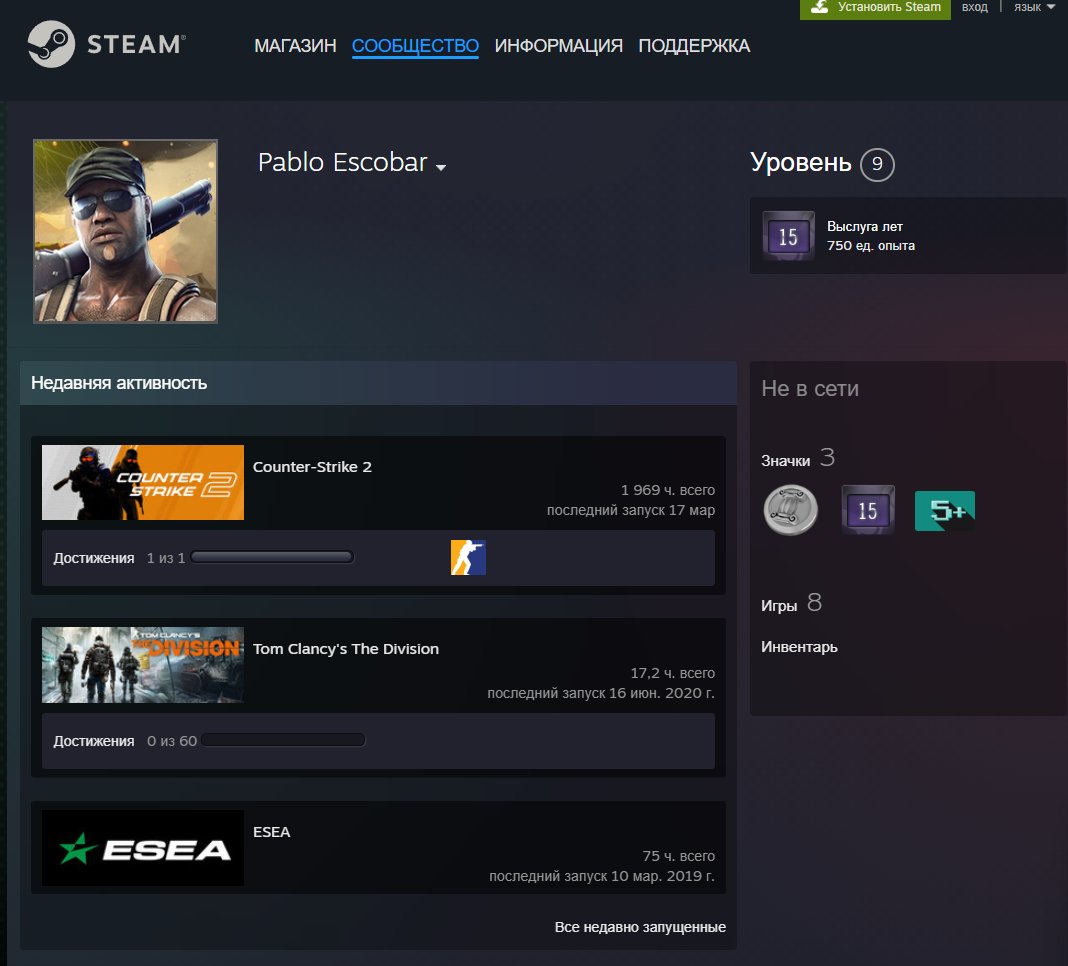Click the 75 ч. всего text
This screenshot has height=966, width=1068.
pos(678,856)
